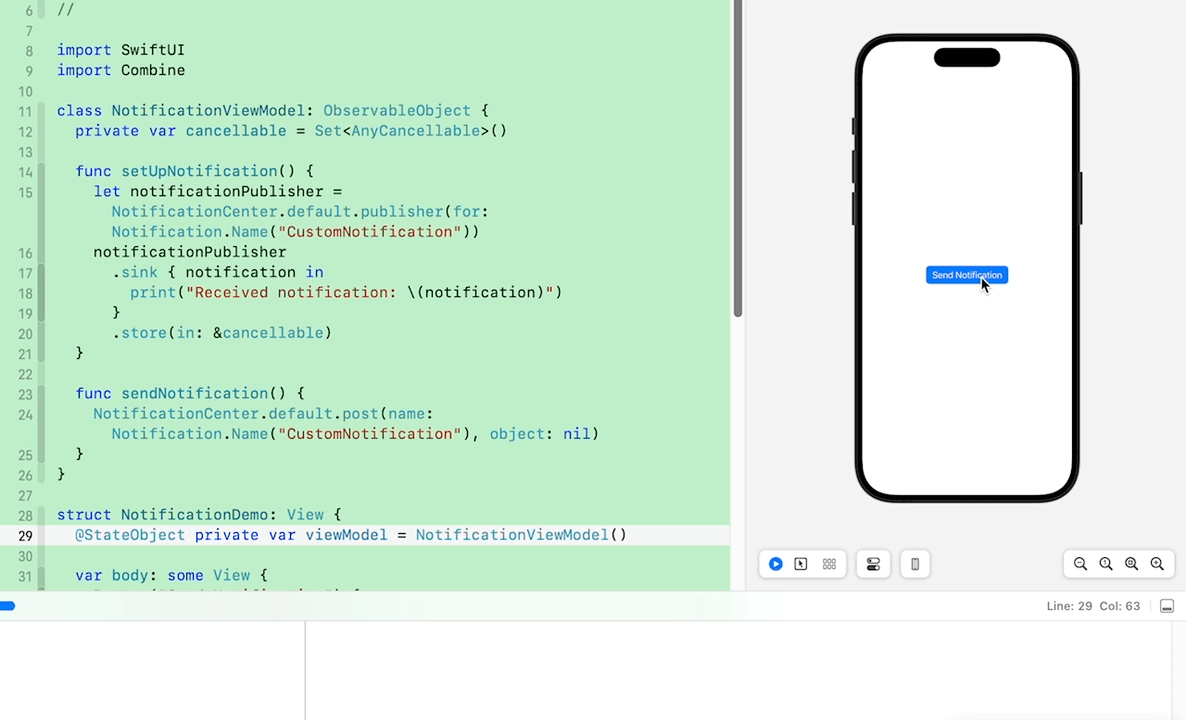Set the preview canvas zoom to 100%
Viewport: 1186px width, 720px height.
[x=1106, y=564]
